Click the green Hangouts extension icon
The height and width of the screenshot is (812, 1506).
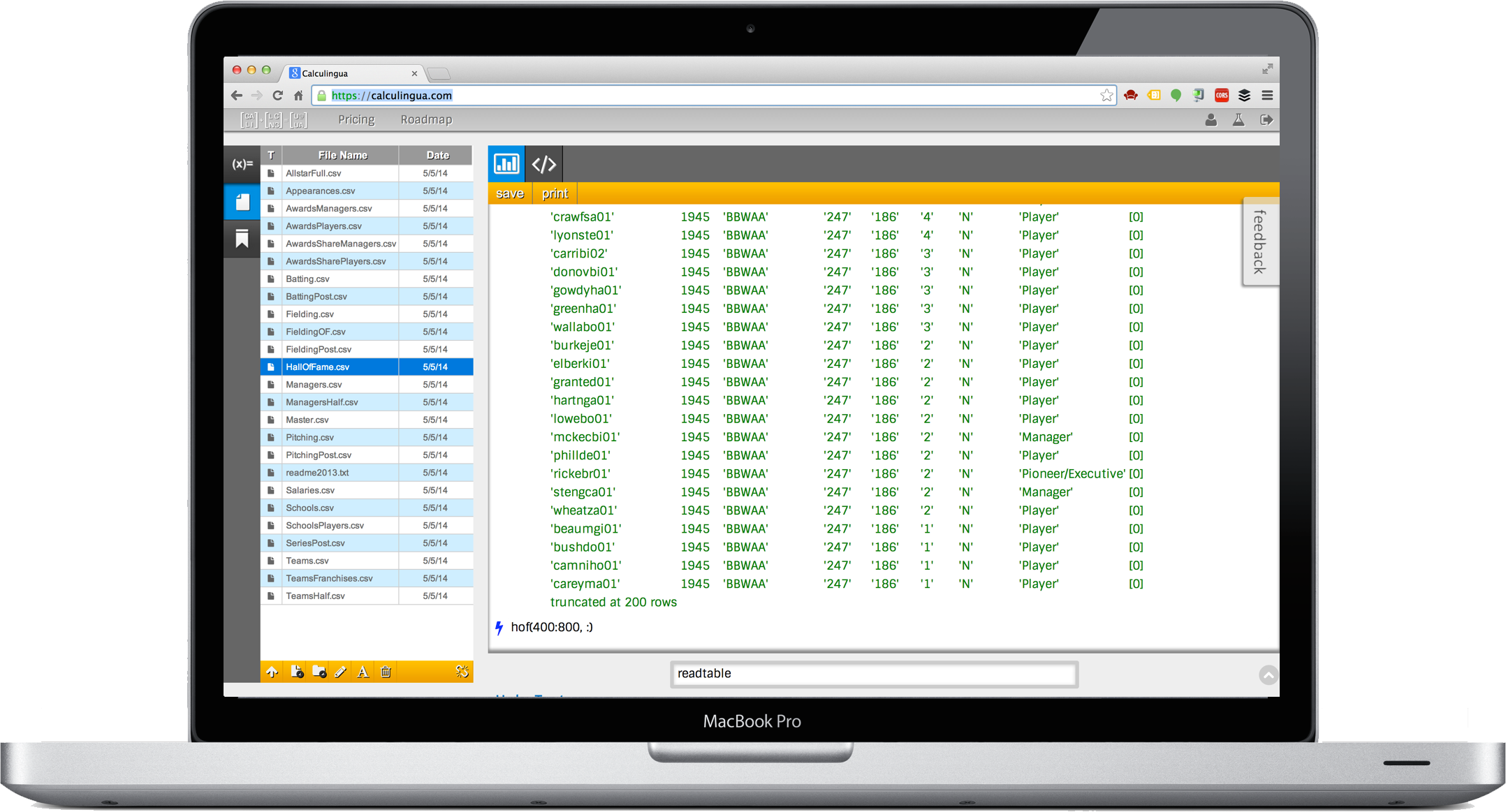1176,96
